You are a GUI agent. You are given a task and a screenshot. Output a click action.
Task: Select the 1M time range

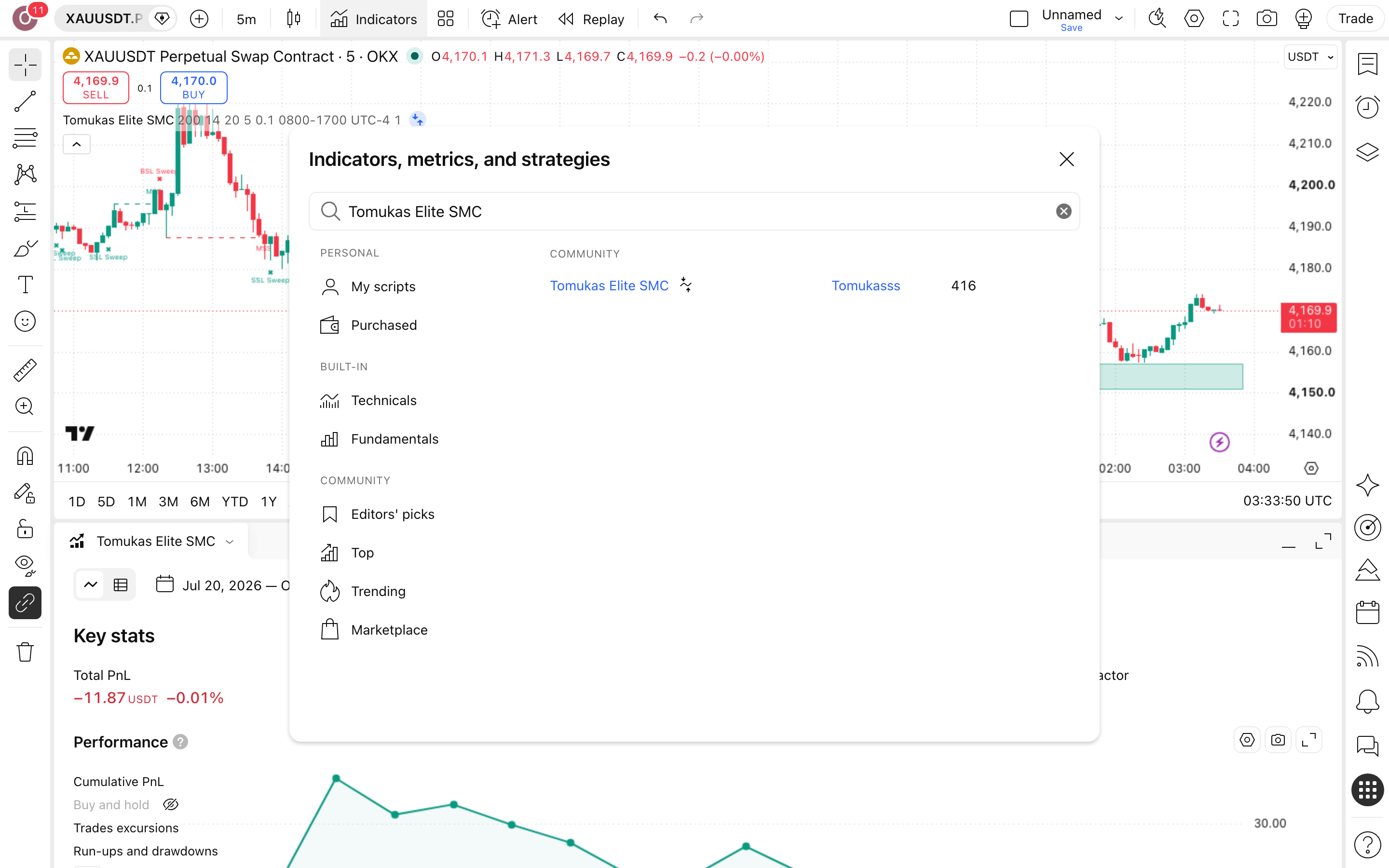click(x=137, y=501)
